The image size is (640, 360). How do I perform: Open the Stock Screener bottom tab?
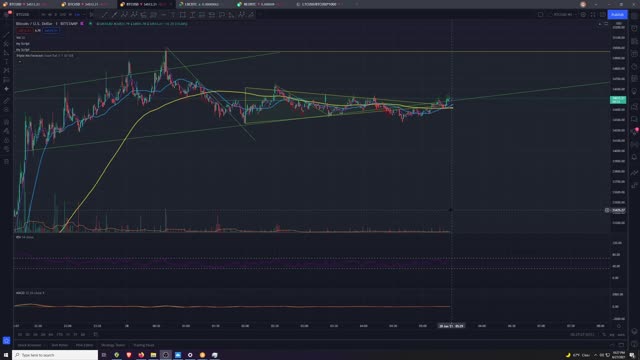pos(29,345)
